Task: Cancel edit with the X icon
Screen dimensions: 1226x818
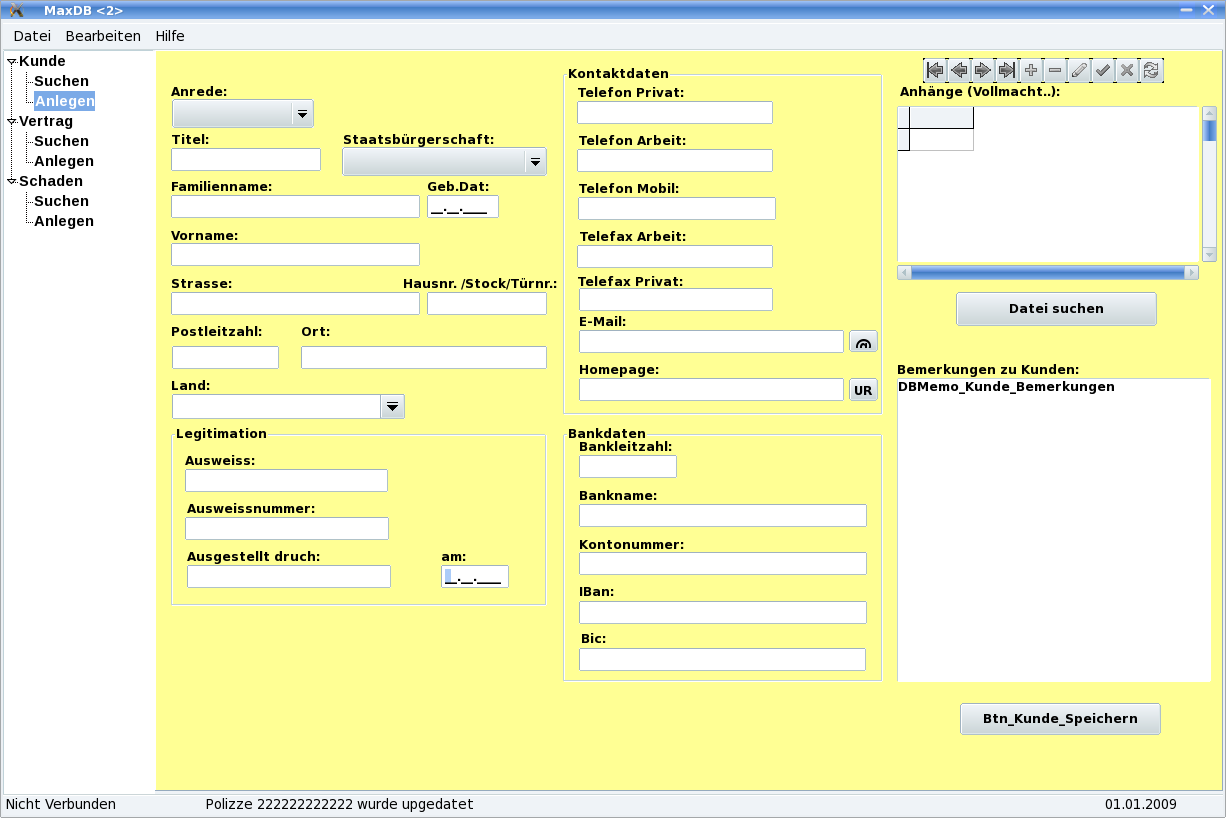Action: coord(1127,70)
